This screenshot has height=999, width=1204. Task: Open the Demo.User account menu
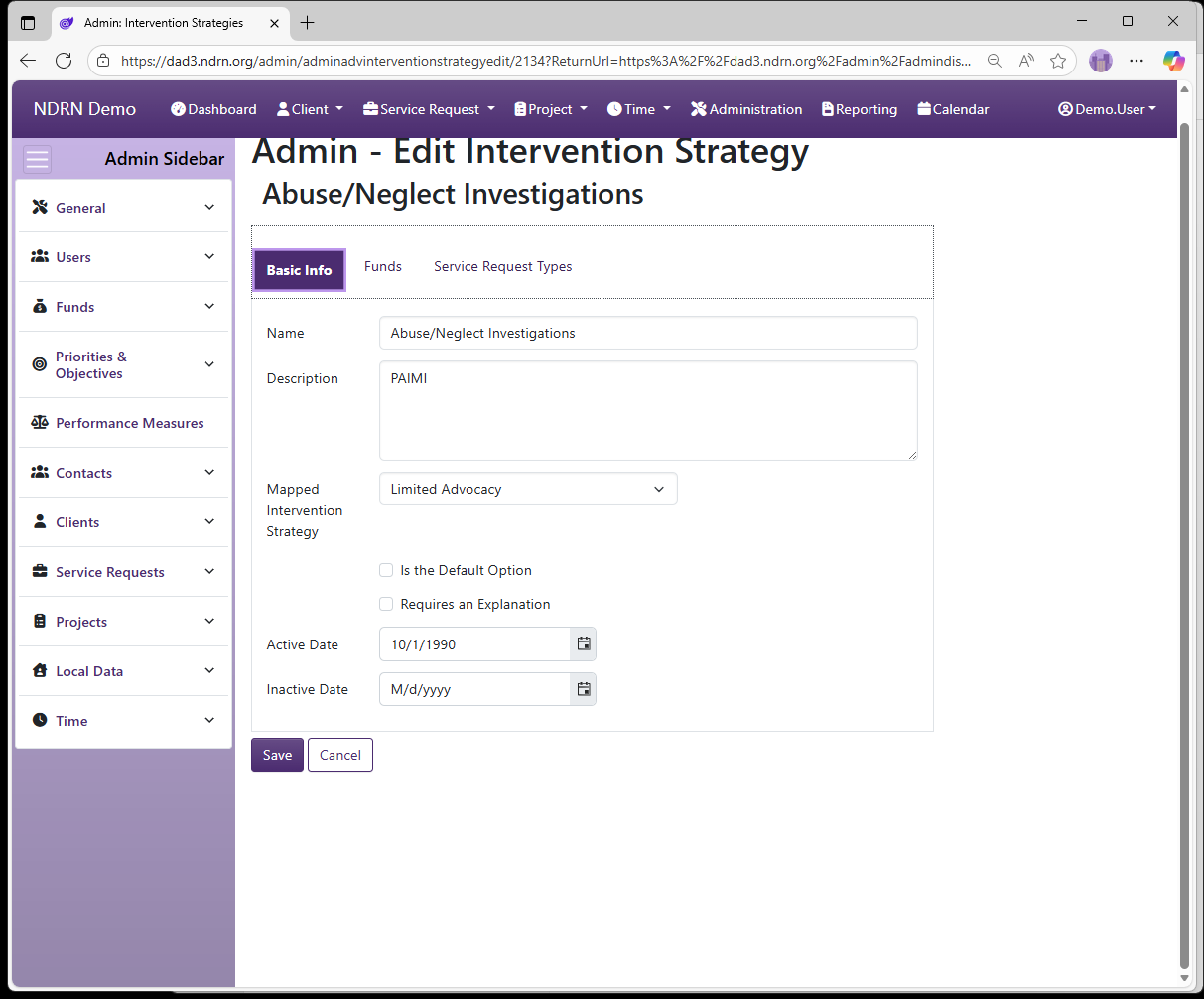click(x=1107, y=109)
